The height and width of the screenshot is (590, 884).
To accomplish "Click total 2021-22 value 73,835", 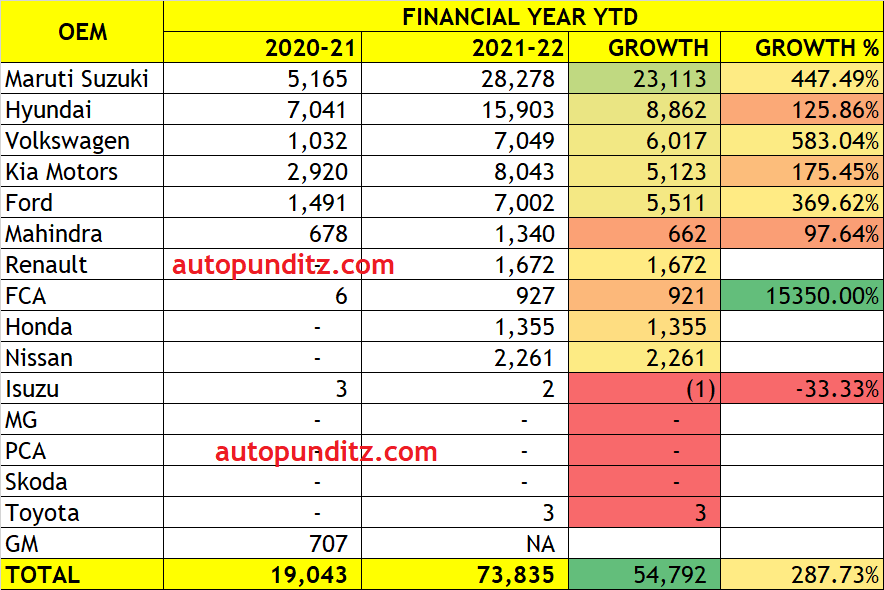I will point(515,575).
